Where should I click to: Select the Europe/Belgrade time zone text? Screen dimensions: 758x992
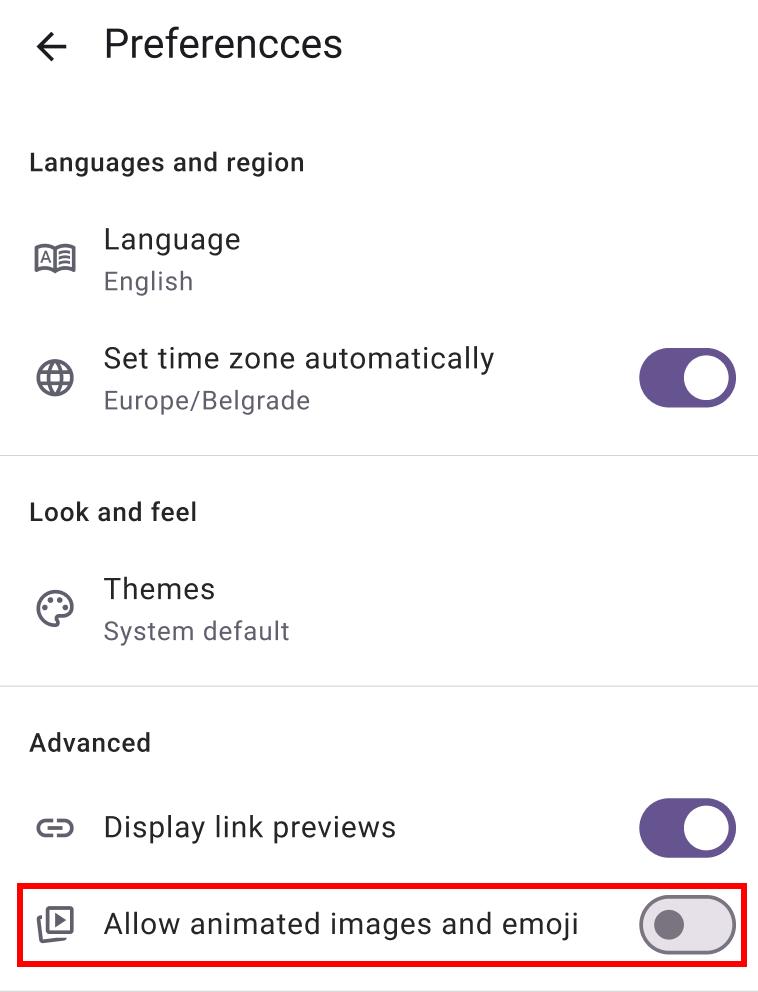(207, 401)
